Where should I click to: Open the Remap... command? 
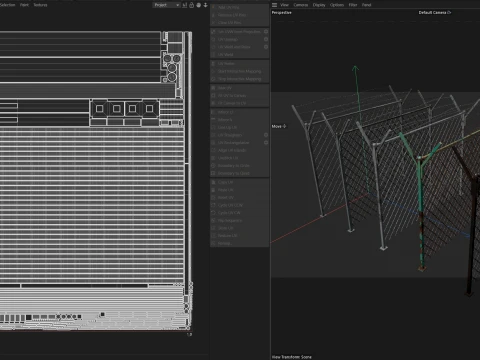[x=240, y=243]
